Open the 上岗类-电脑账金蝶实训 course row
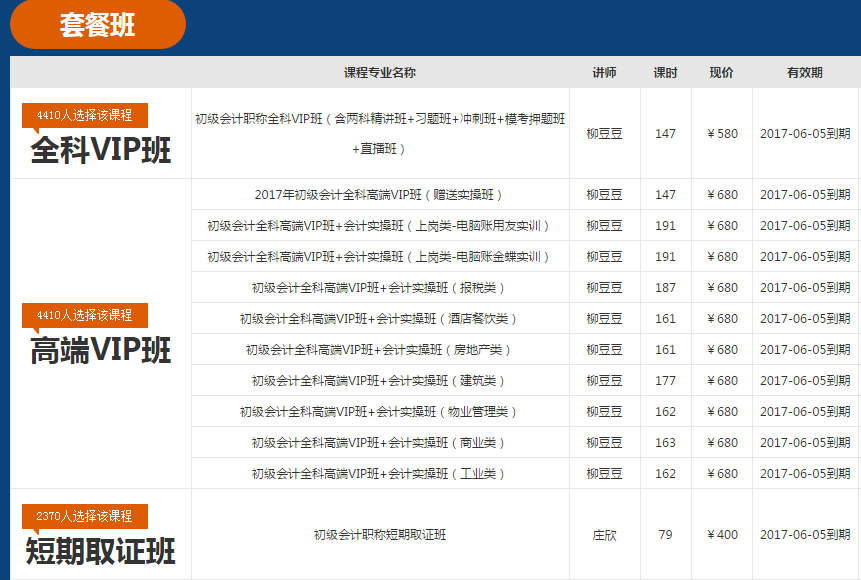The width and height of the screenshot is (861, 580). tap(380, 256)
